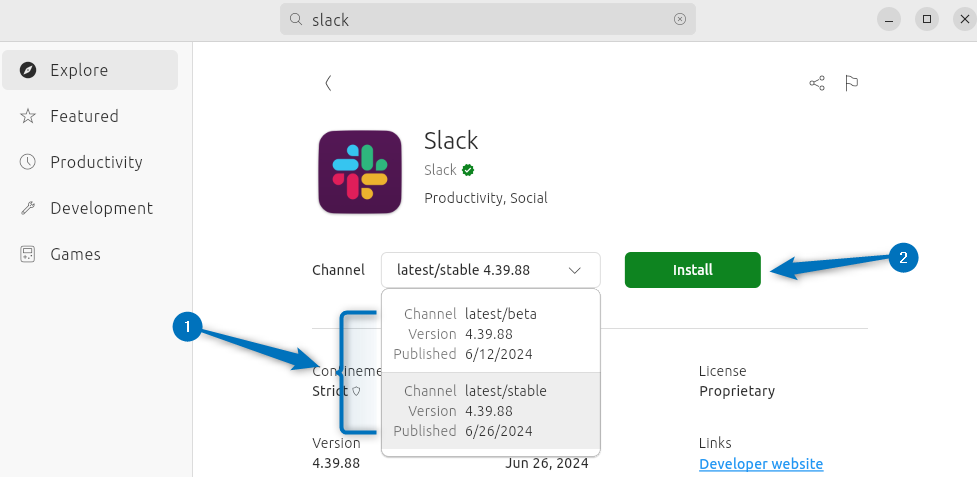Open the Developer website link
The height and width of the screenshot is (477, 977).
tap(761, 464)
